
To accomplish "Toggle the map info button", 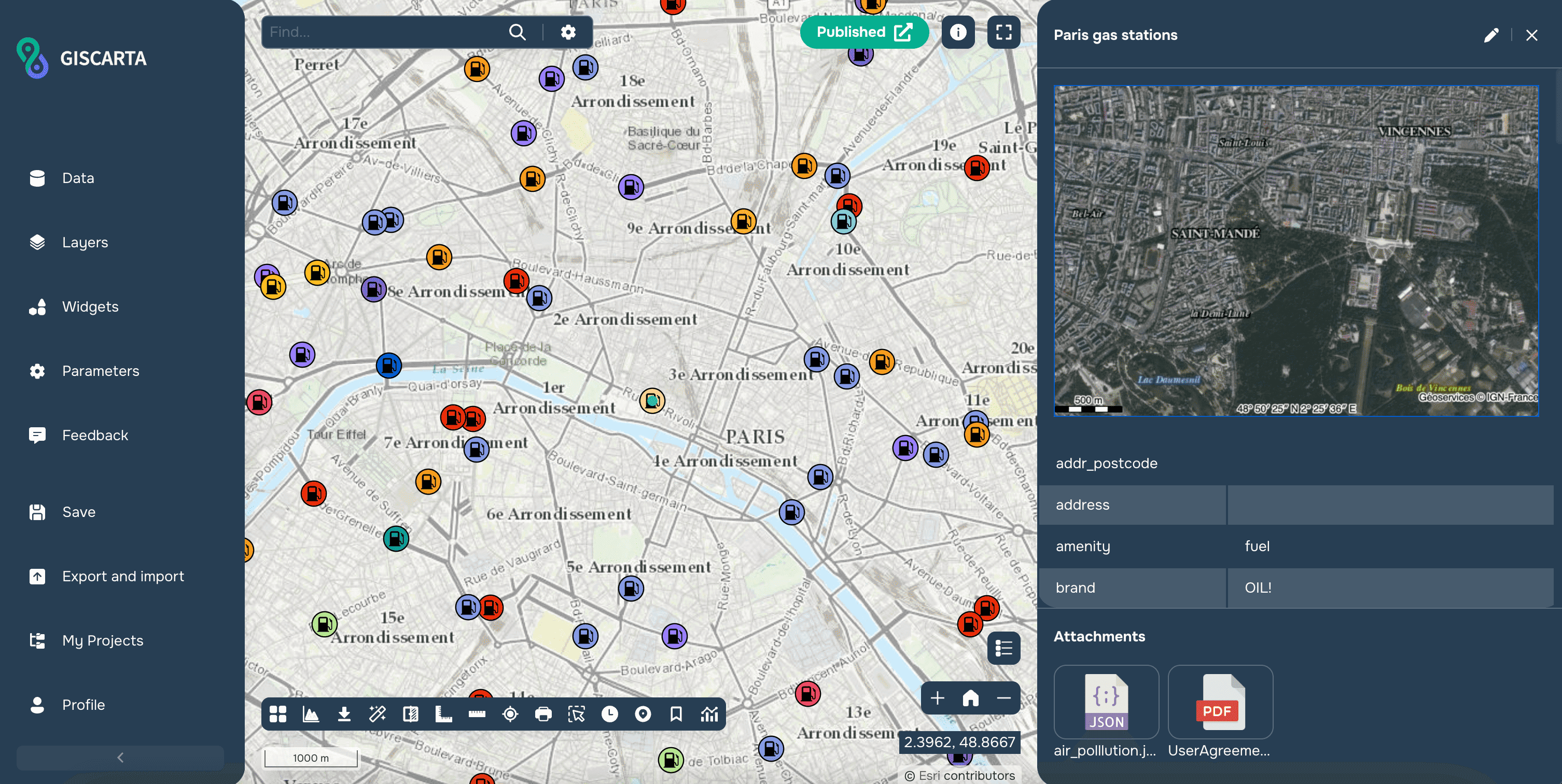I will point(957,32).
